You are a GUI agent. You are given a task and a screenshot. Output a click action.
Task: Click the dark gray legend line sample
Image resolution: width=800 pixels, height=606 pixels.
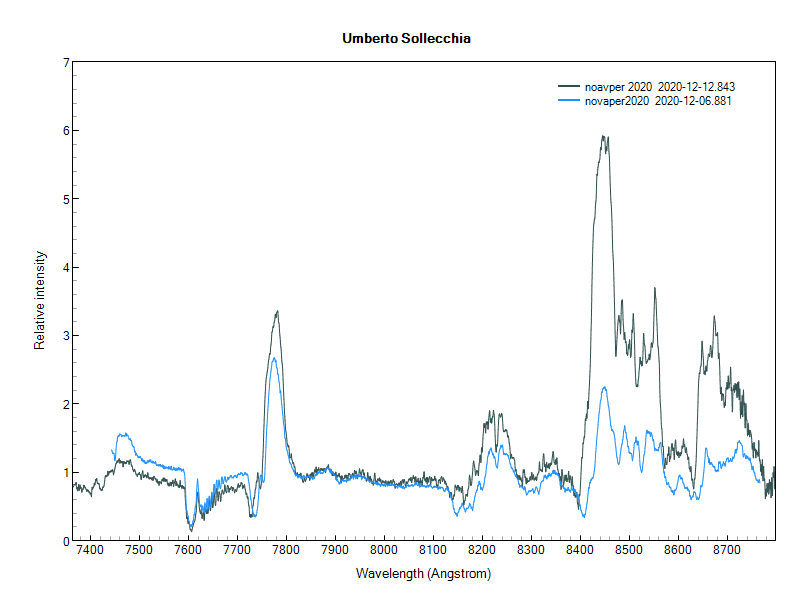(x=569, y=86)
